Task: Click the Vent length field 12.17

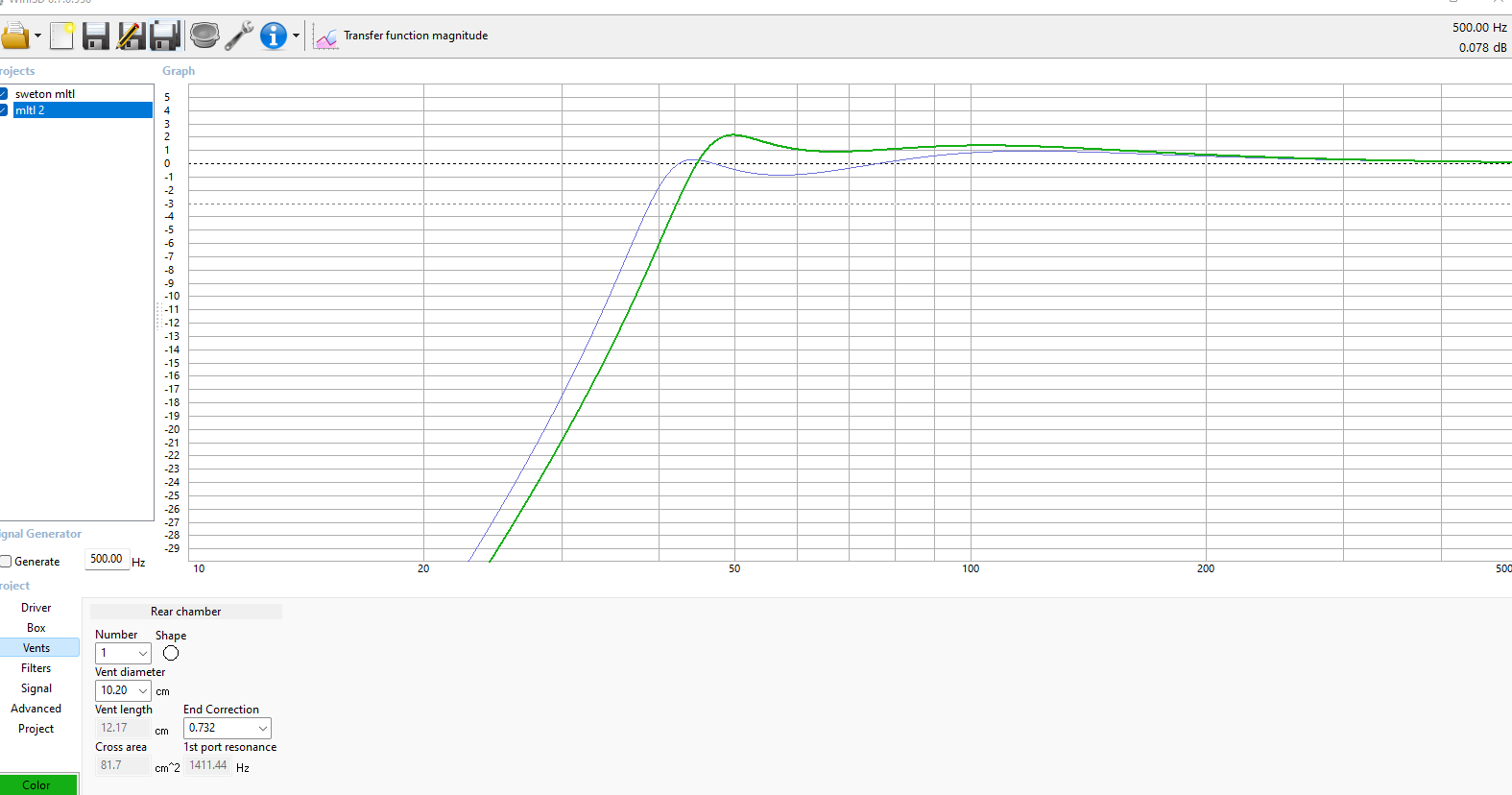Action: click(x=123, y=728)
